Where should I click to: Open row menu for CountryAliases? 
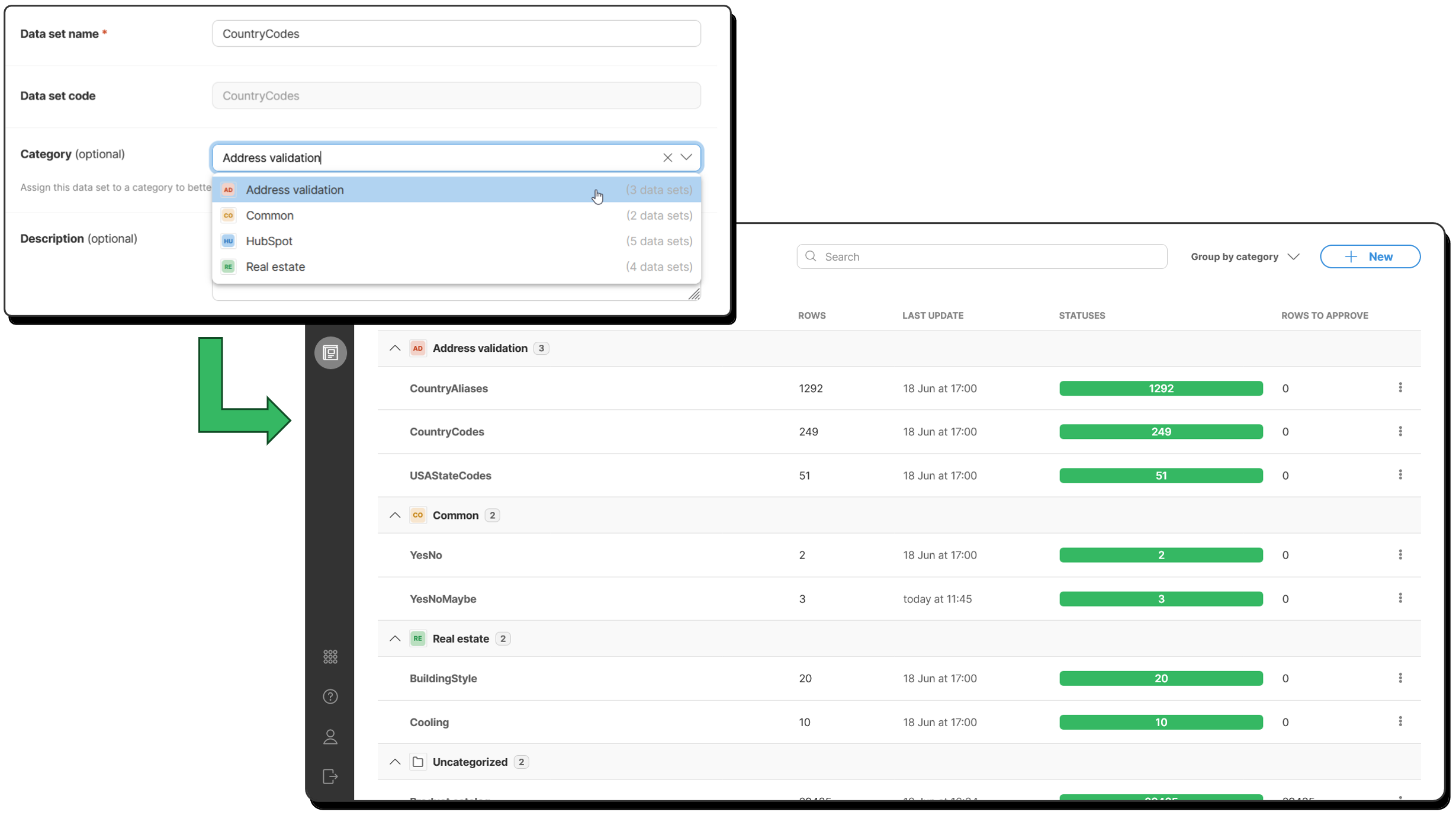coord(1400,387)
